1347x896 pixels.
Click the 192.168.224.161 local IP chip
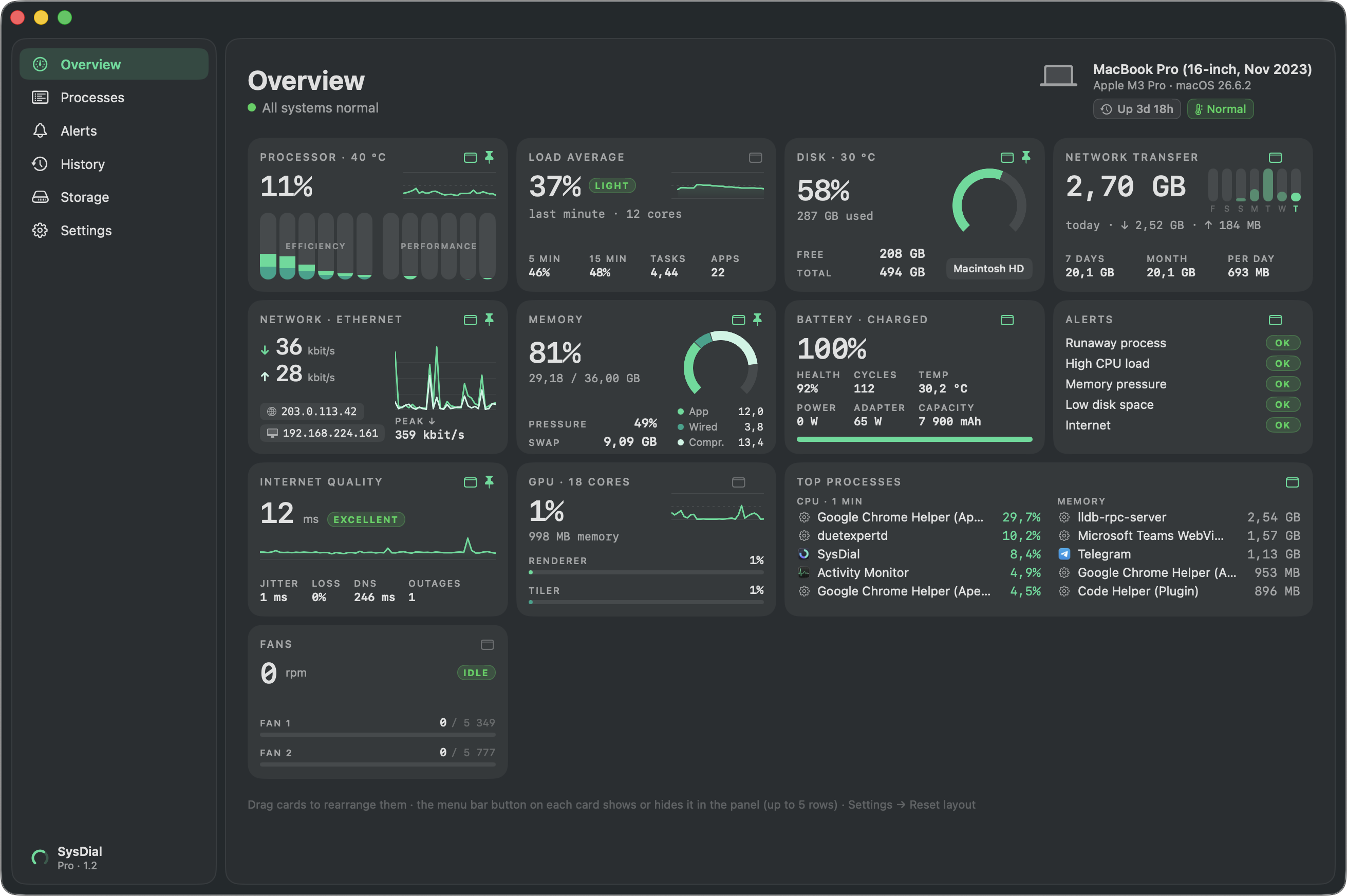[x=323, y=433]
